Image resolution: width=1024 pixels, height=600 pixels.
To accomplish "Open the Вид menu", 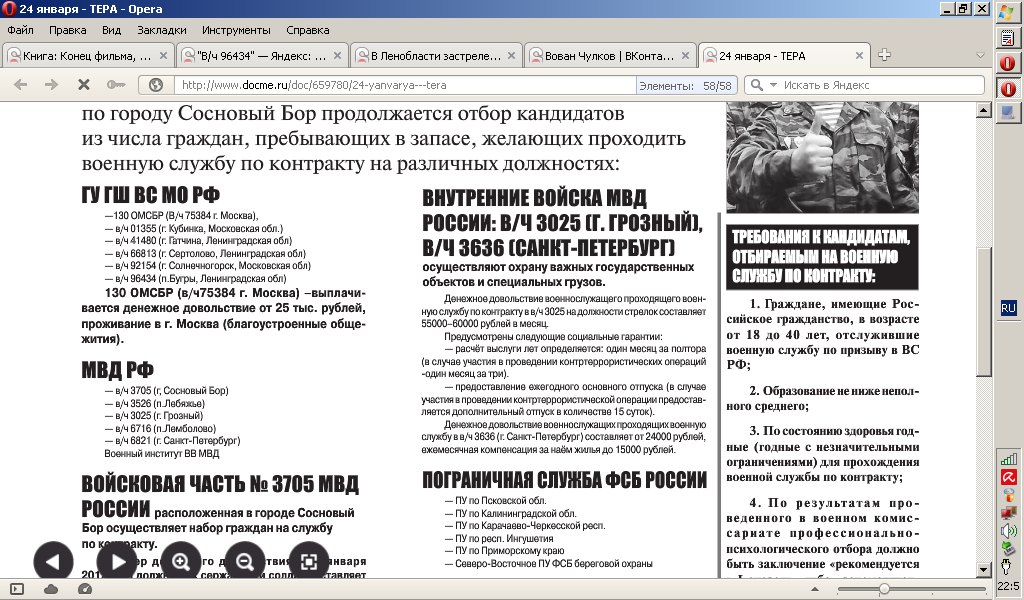I will 112,30.
